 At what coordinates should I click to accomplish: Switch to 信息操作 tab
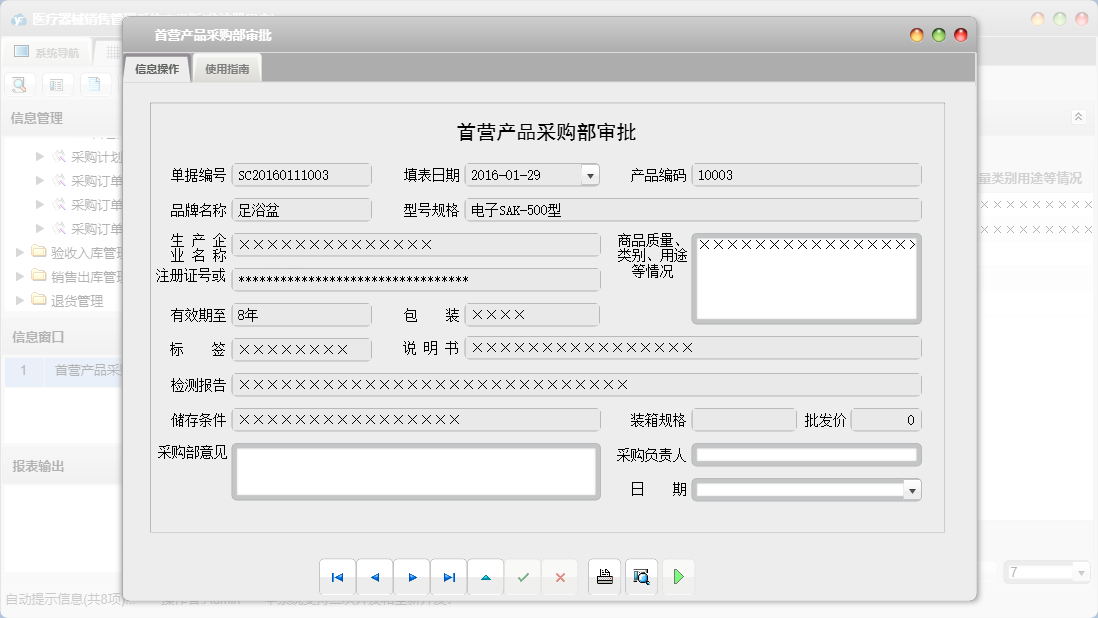click(x=157, y=69)
